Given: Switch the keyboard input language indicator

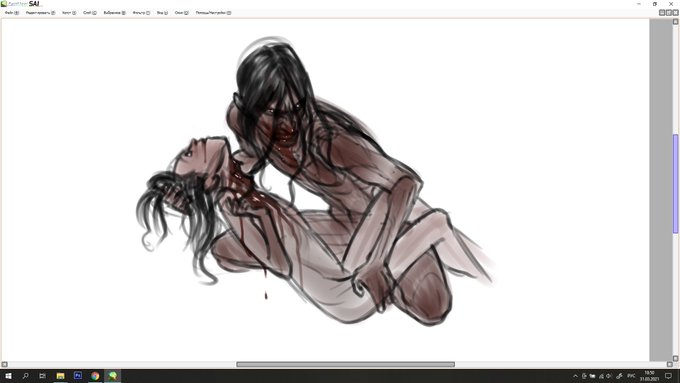Looking at the screenshot, I should (631, 376).
